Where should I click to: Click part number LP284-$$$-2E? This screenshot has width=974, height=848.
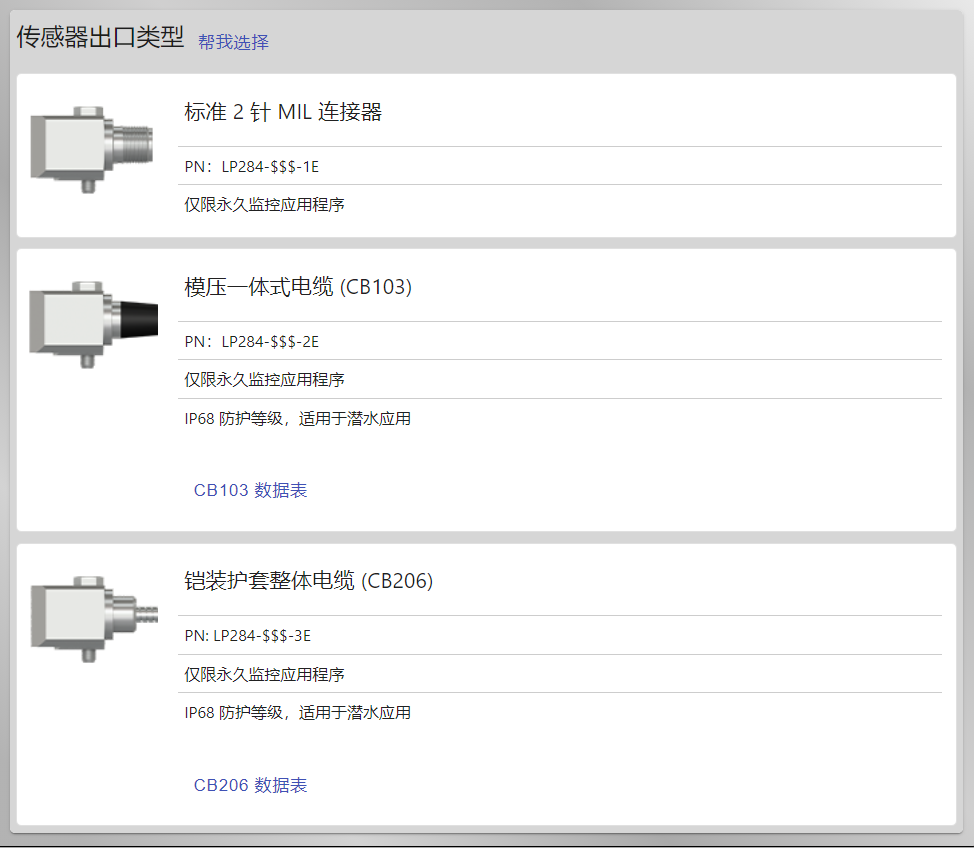coord(270,342)
